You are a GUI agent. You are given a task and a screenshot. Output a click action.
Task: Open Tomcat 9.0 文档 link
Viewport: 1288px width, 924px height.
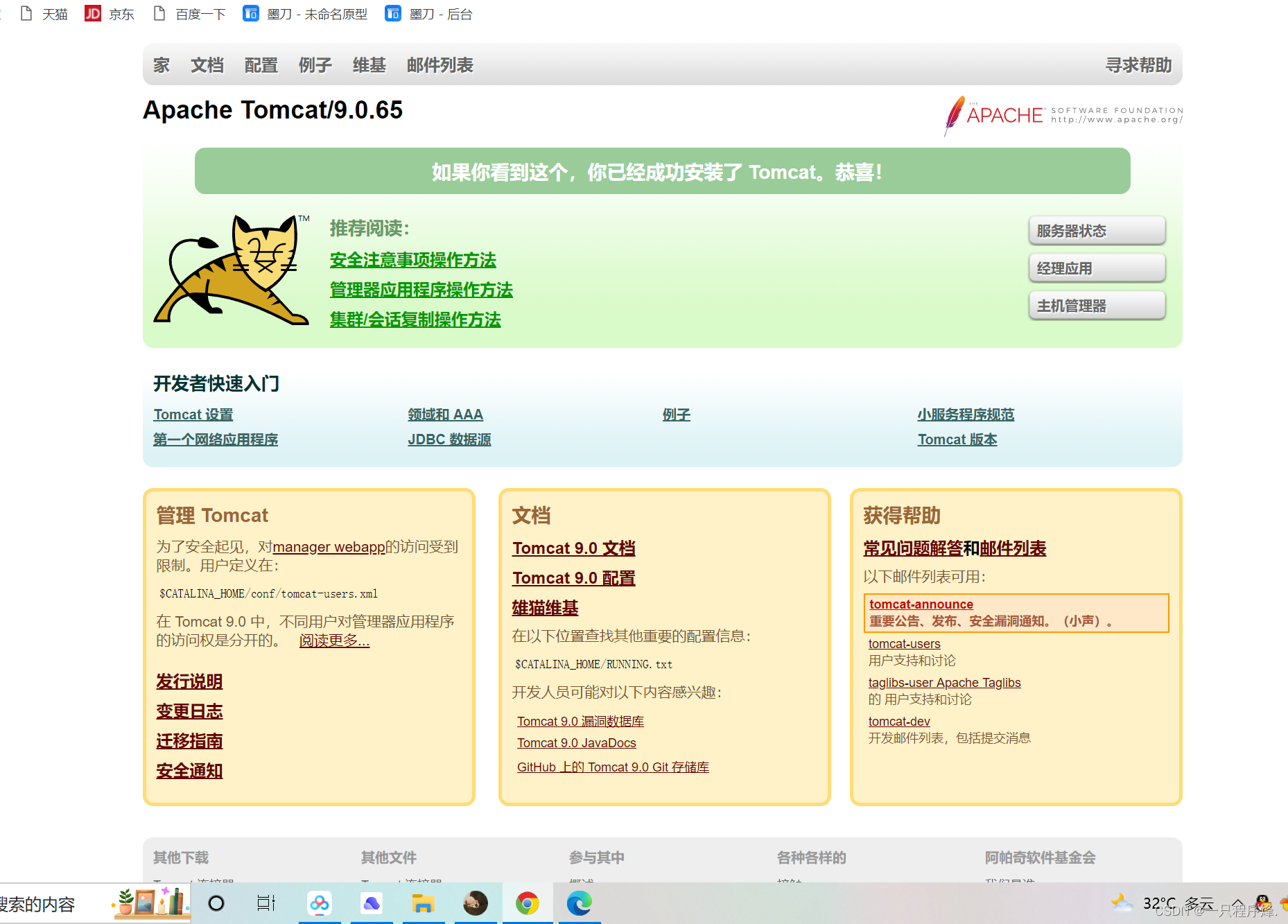[x=574, y=548]
